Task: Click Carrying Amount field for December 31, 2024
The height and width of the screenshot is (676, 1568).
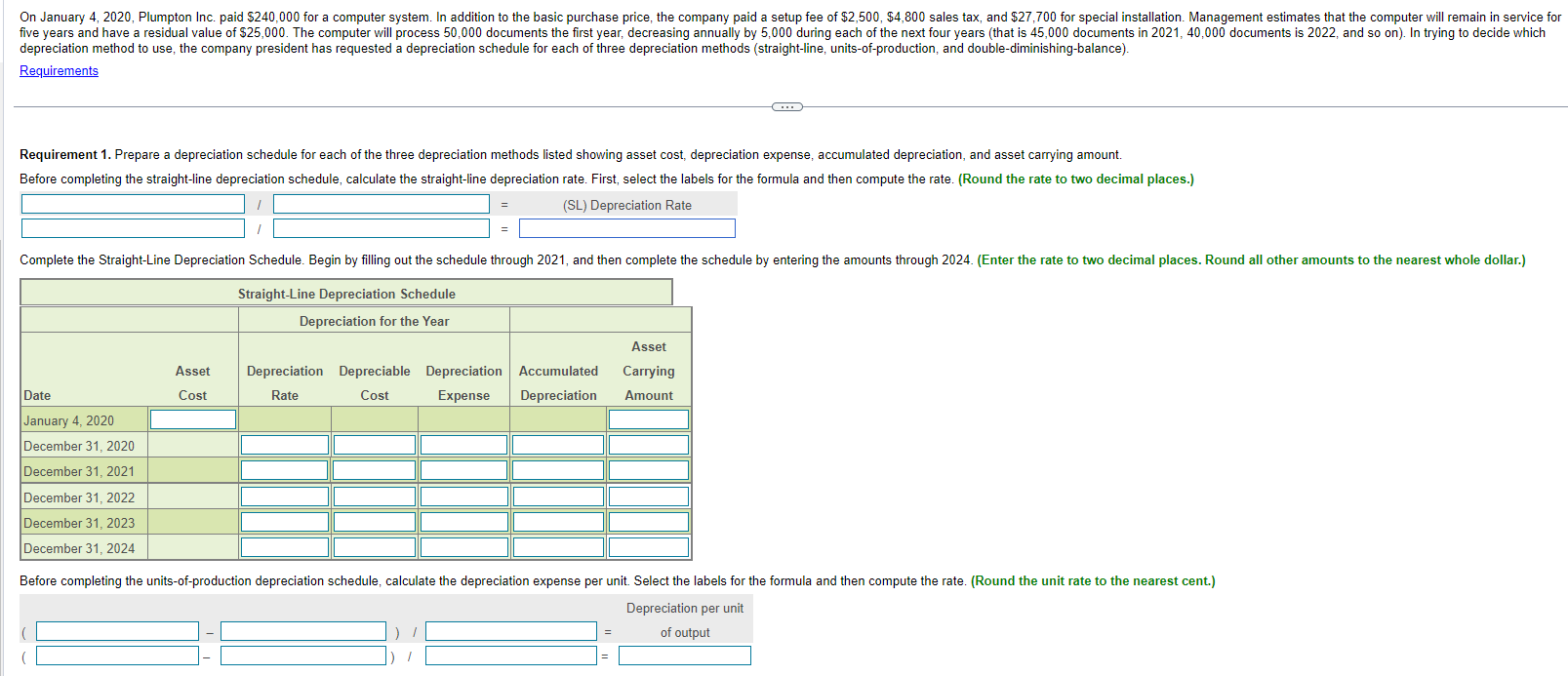Action: click(649, 547)
